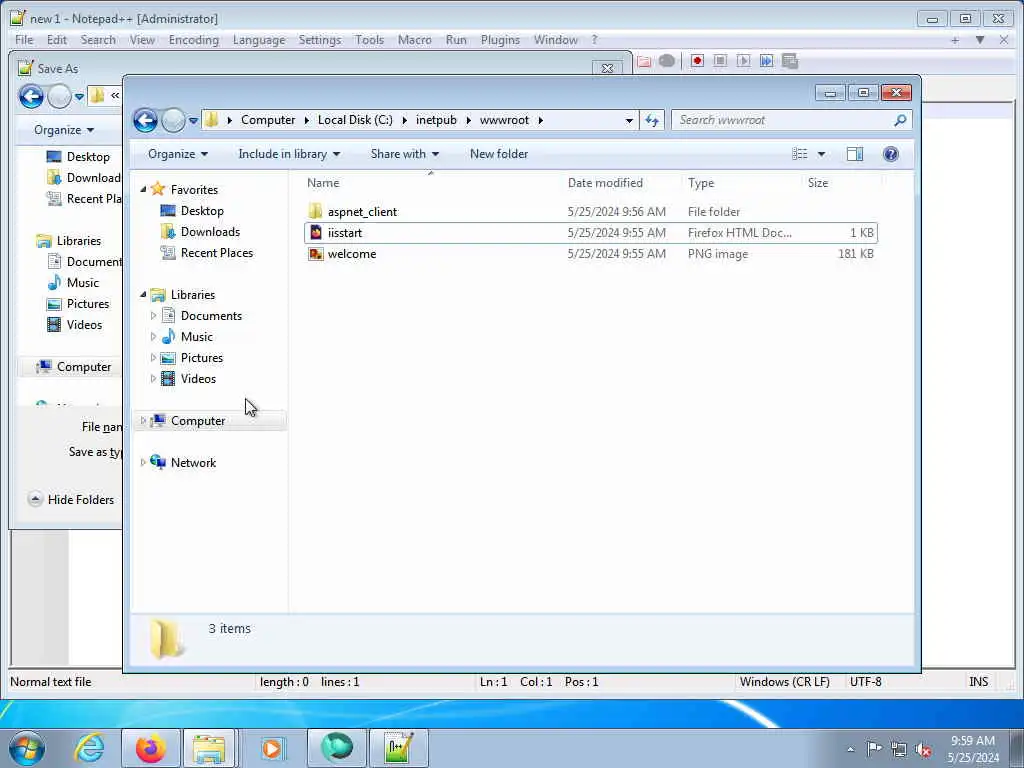Select Downloads under Favorites in Explorer
Screen dimensions: 1024x768
pos(210,232)
